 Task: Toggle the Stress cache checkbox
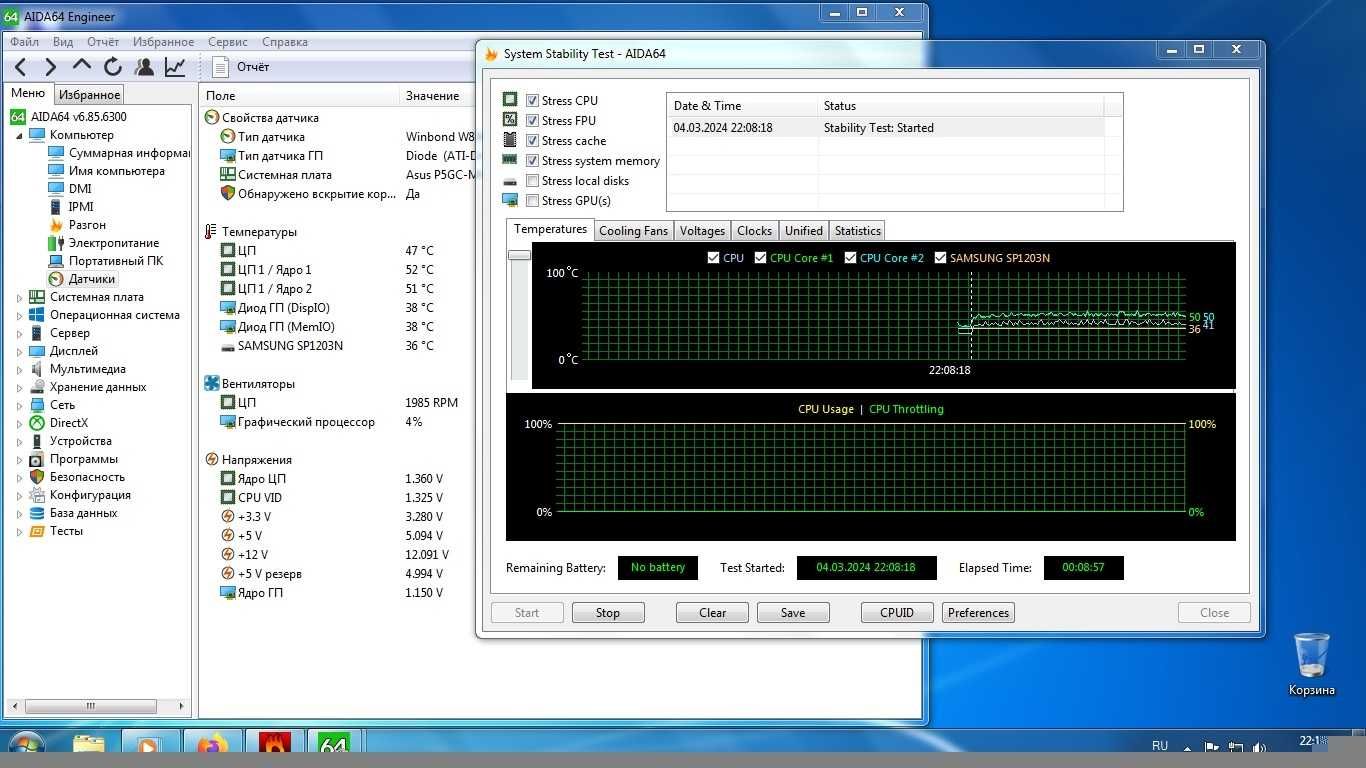point(533,141)
